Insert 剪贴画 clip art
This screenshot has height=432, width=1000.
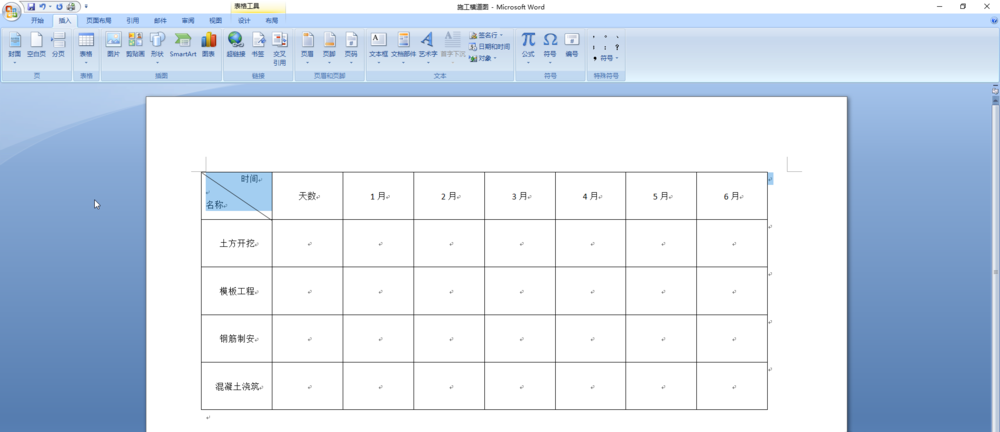click(x=135, y=47)
